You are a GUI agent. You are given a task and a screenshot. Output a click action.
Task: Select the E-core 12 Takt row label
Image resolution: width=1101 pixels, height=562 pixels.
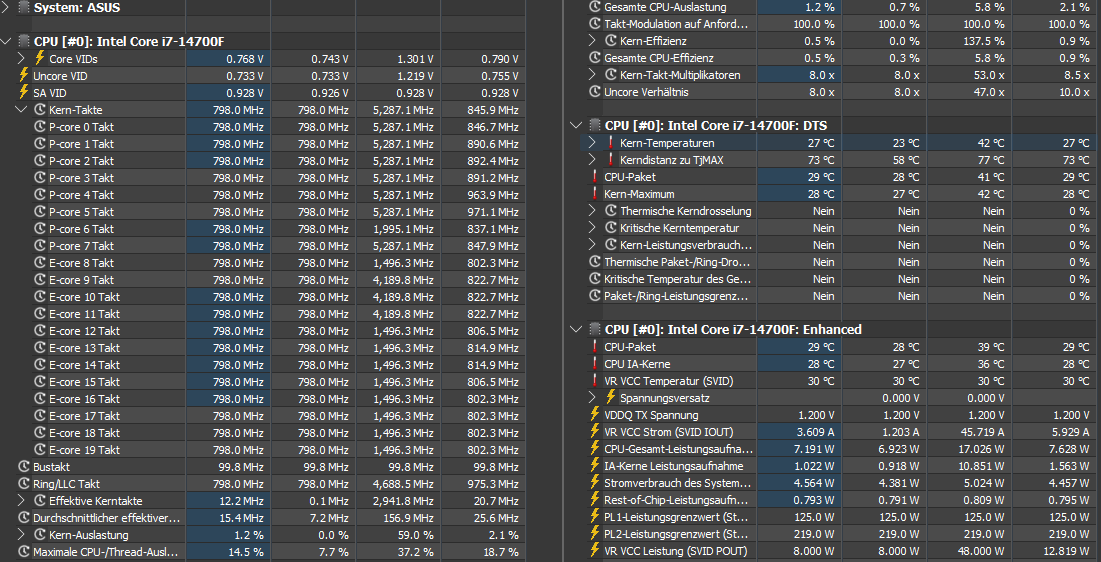pyautogui.click(x=84, y=331)
